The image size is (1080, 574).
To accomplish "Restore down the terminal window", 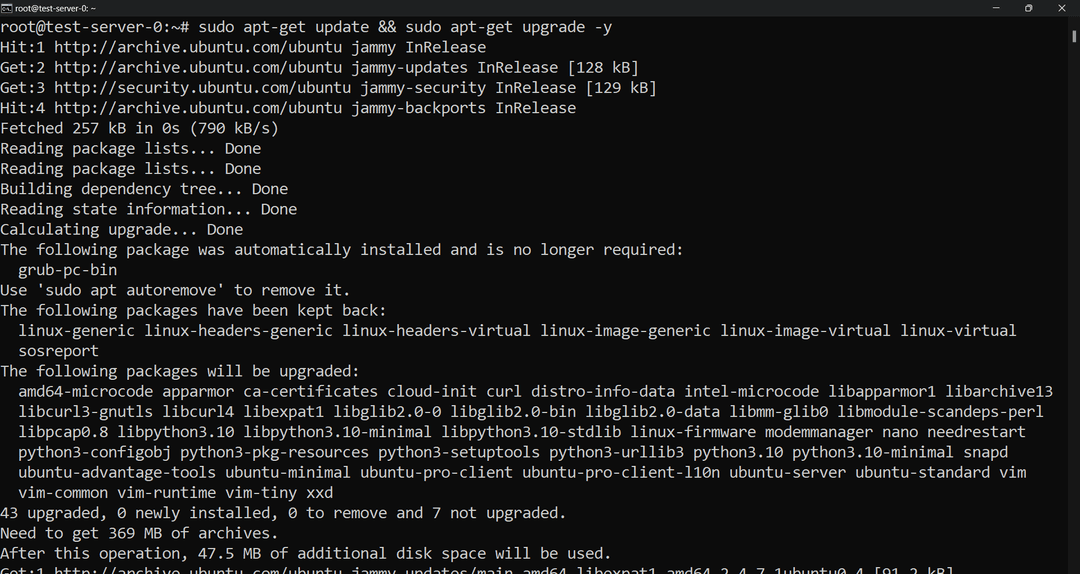I will 1028,8.
